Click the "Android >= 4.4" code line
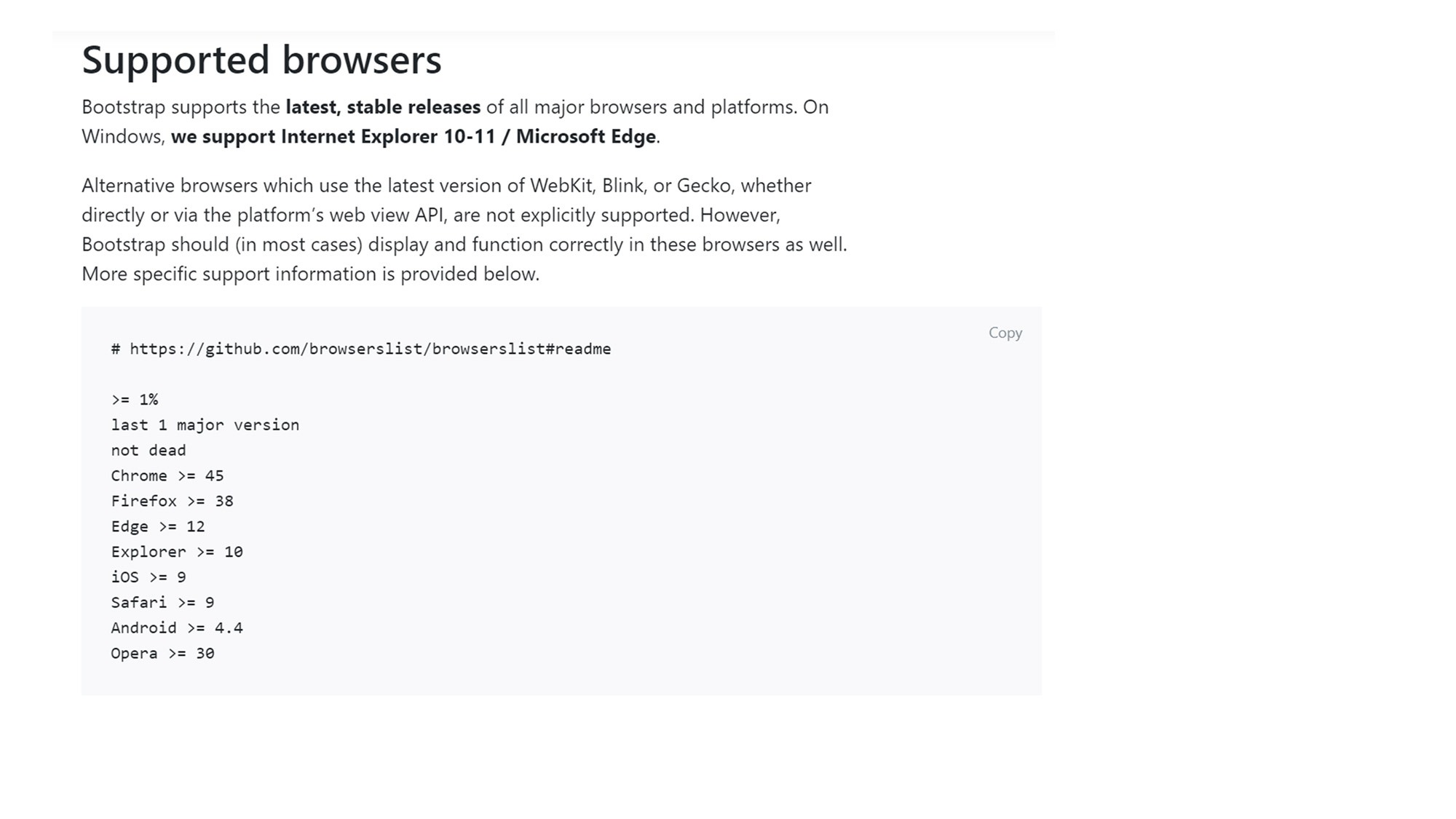Image resolution: width=1456 pixels, height=819 pixels. point(177,628)
